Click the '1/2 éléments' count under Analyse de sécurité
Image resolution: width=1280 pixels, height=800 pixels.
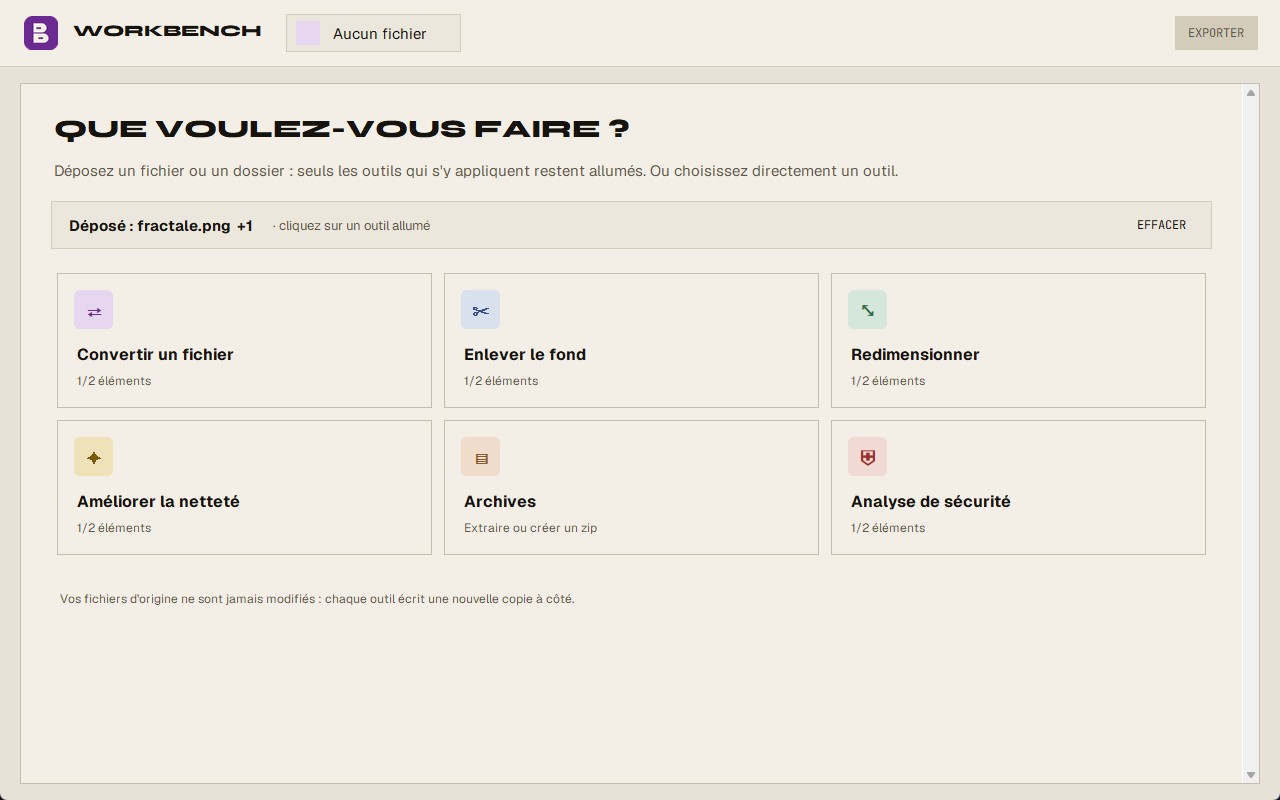pyautogui.click(x=888, y=528)
